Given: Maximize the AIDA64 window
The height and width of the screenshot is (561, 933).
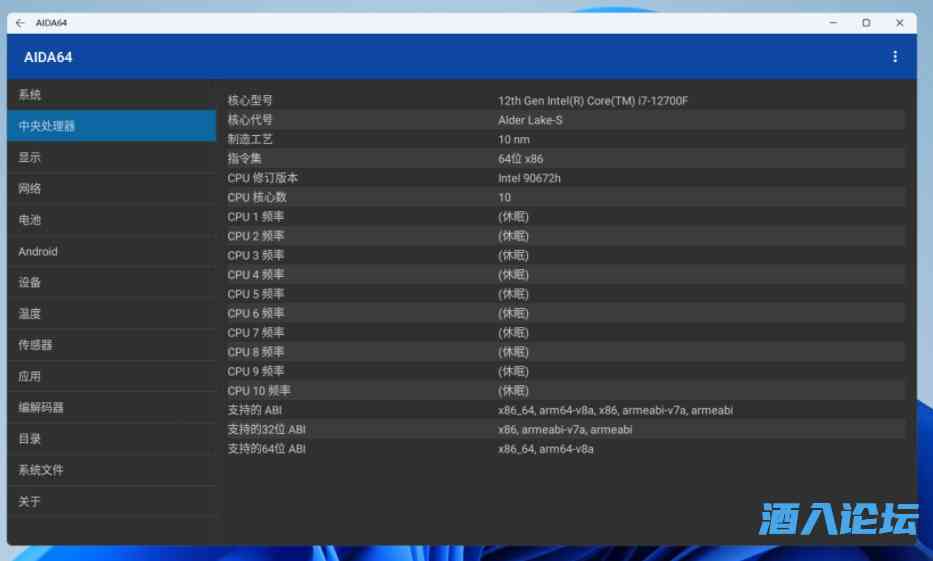Looking at the screenshot, I should pos(866,23).
